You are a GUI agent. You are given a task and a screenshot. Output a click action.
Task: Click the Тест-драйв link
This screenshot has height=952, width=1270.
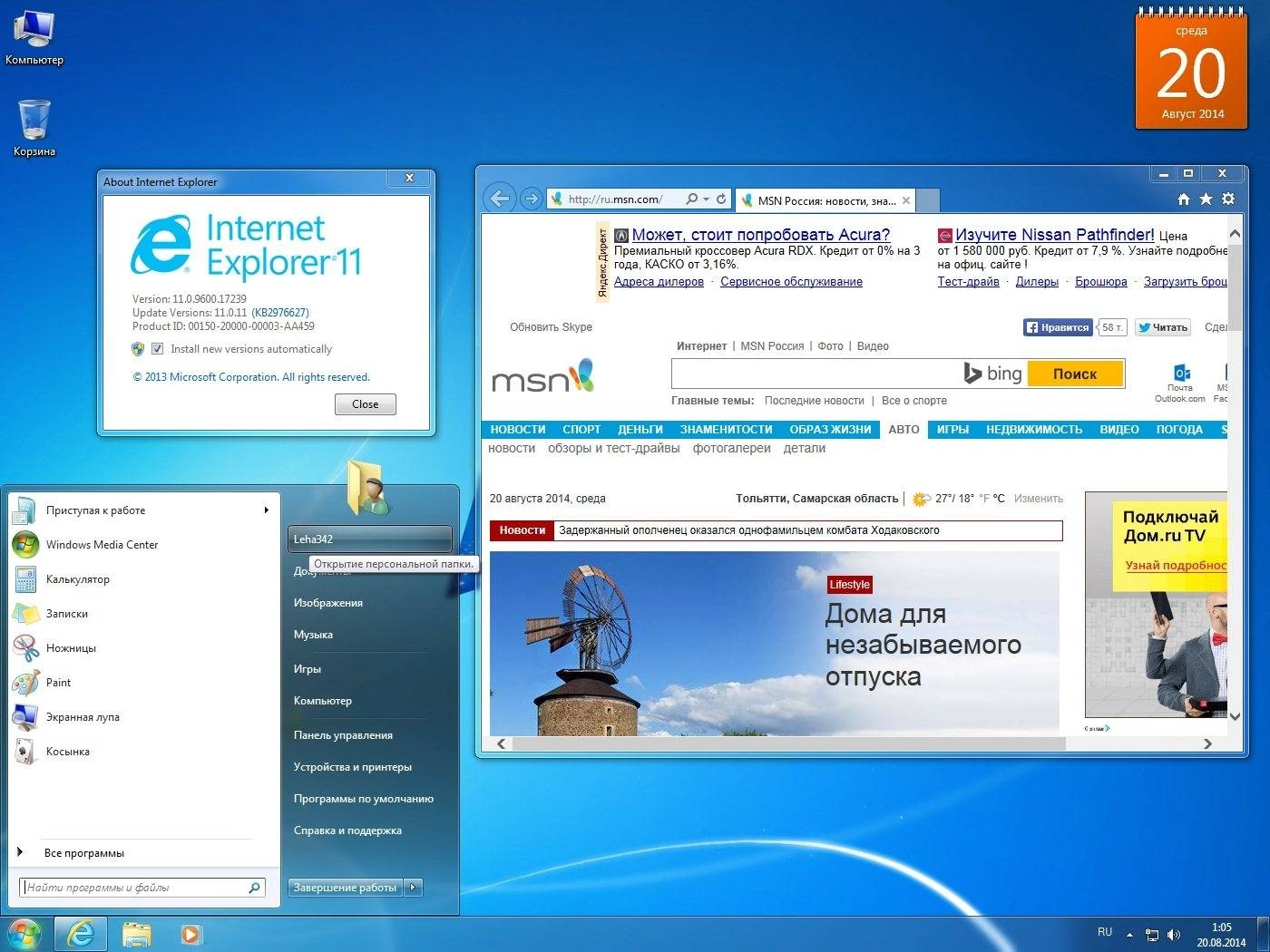(968, 282)
